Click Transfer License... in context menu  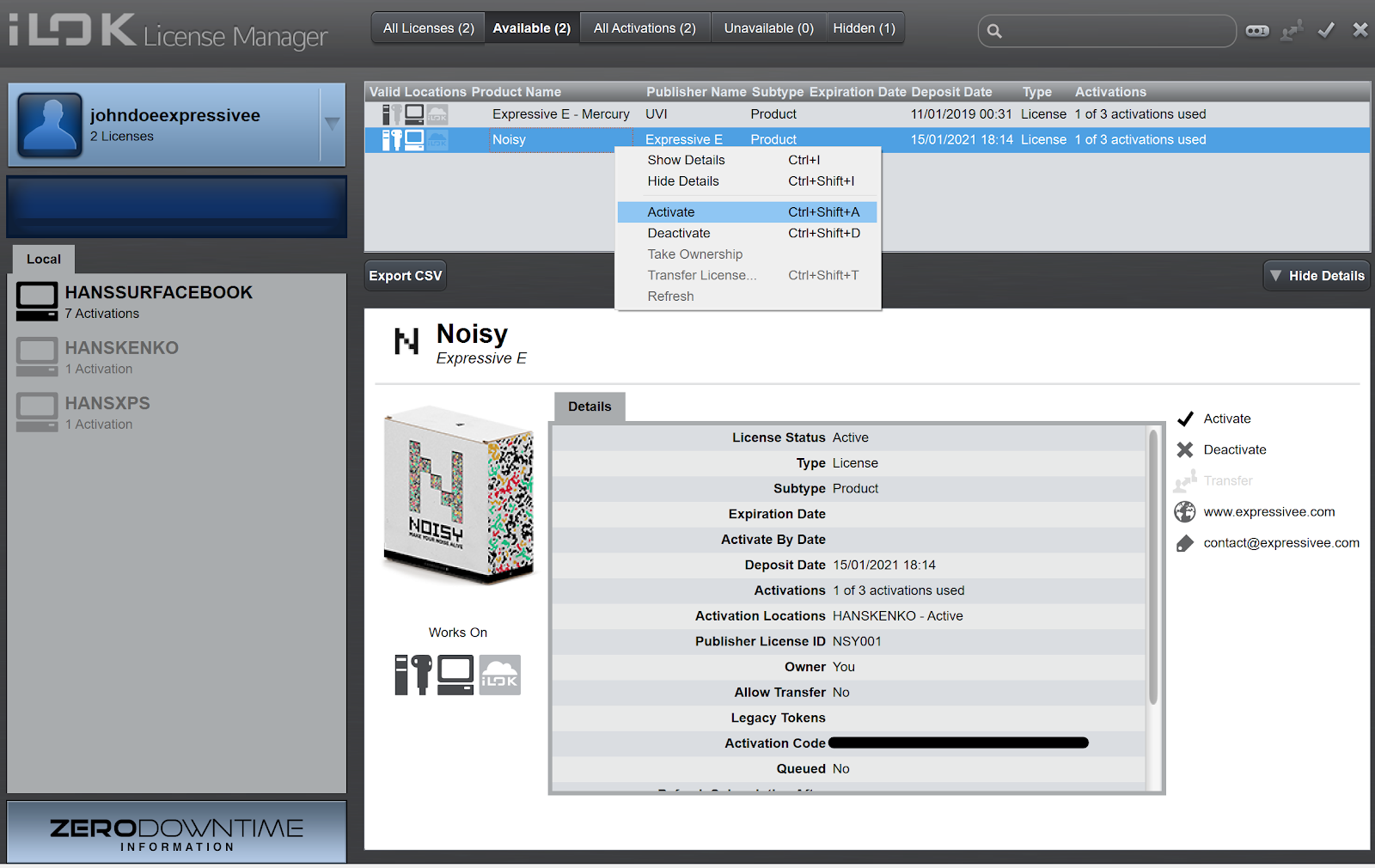coord(748,275)
